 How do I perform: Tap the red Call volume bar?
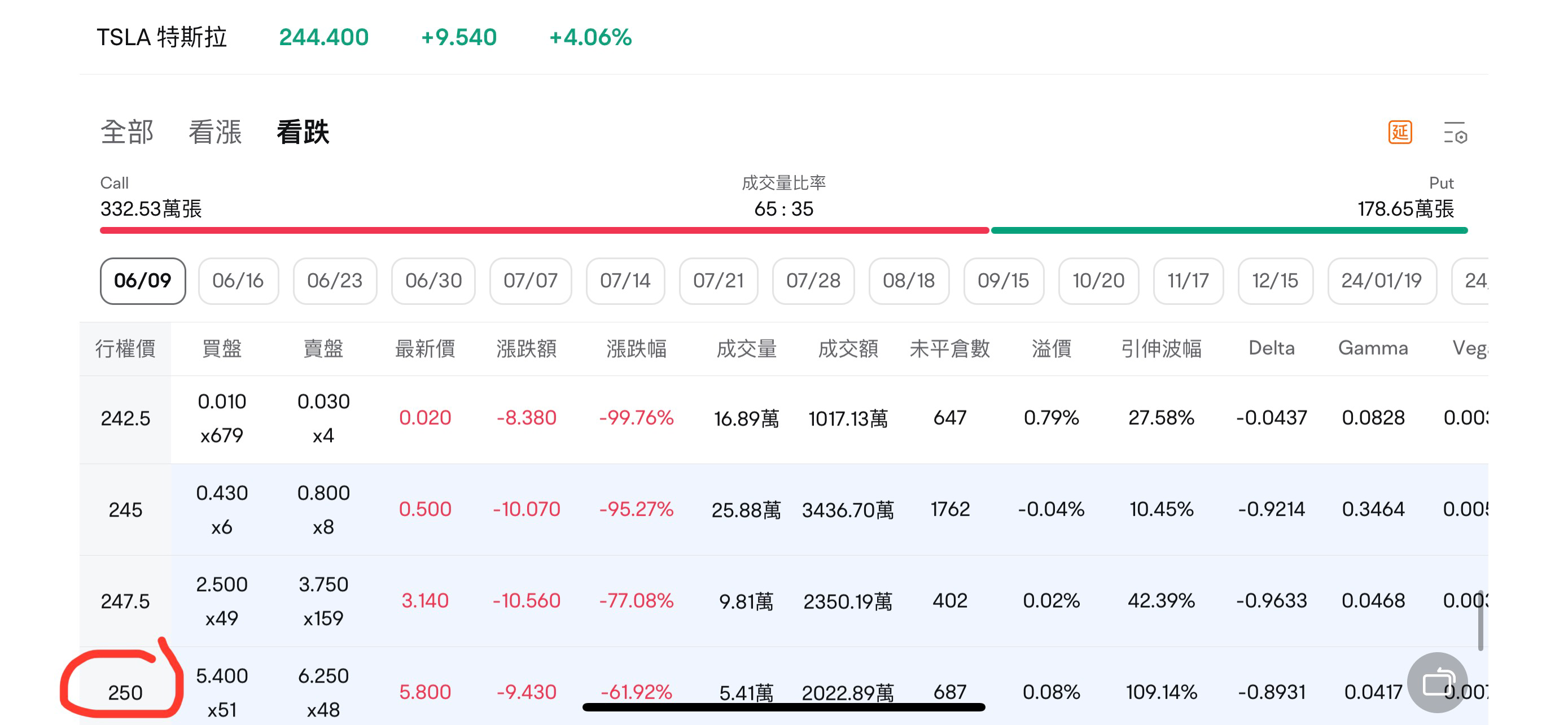pos(544,231)
